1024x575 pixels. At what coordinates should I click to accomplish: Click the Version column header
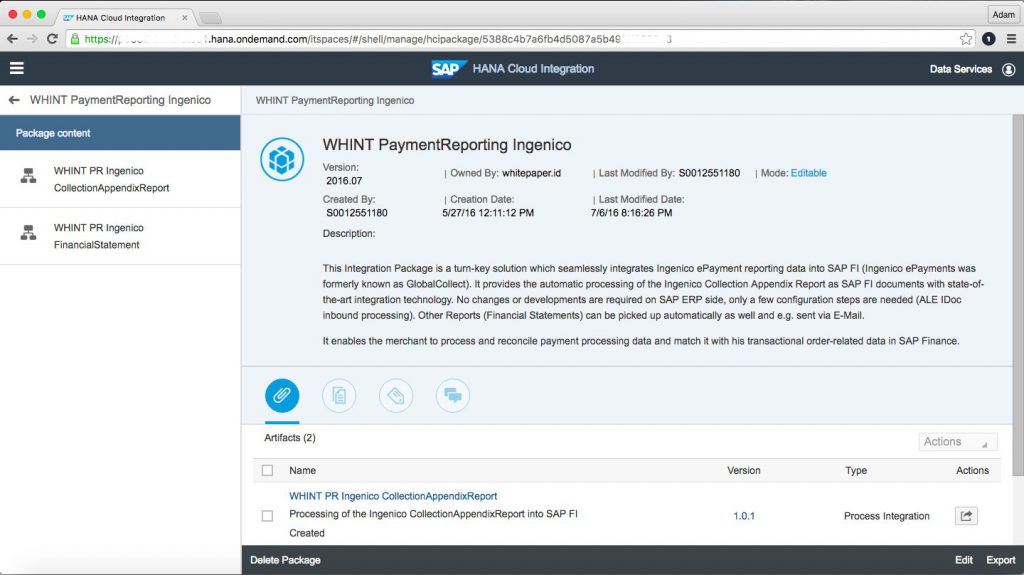click(744, 470)
